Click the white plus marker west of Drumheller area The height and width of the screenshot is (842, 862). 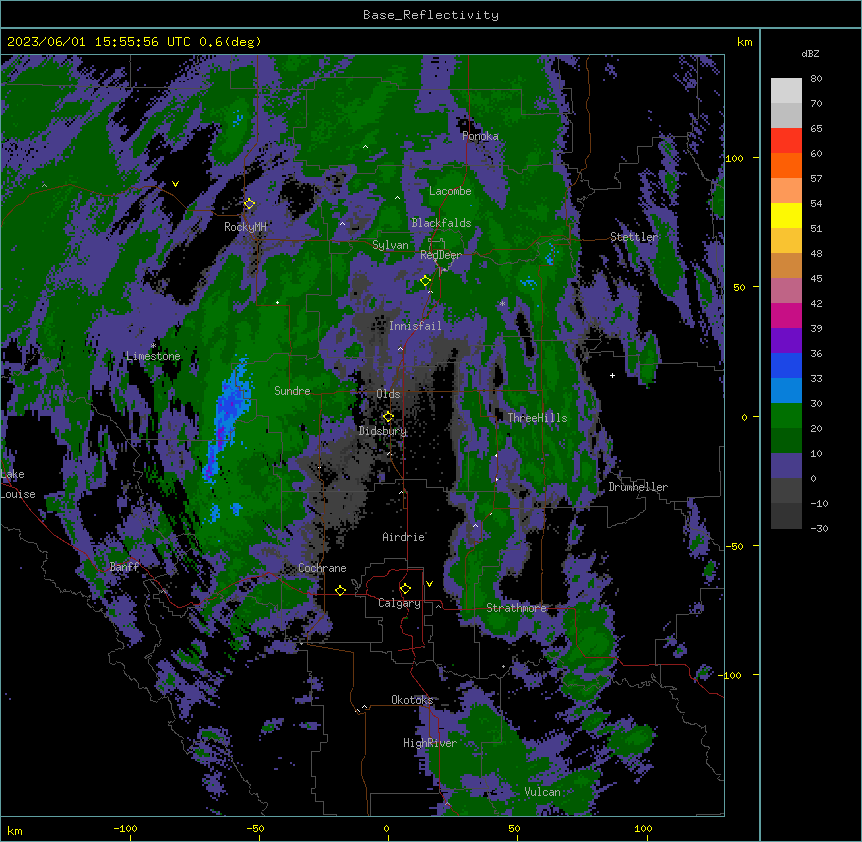[x=612, y=375]
